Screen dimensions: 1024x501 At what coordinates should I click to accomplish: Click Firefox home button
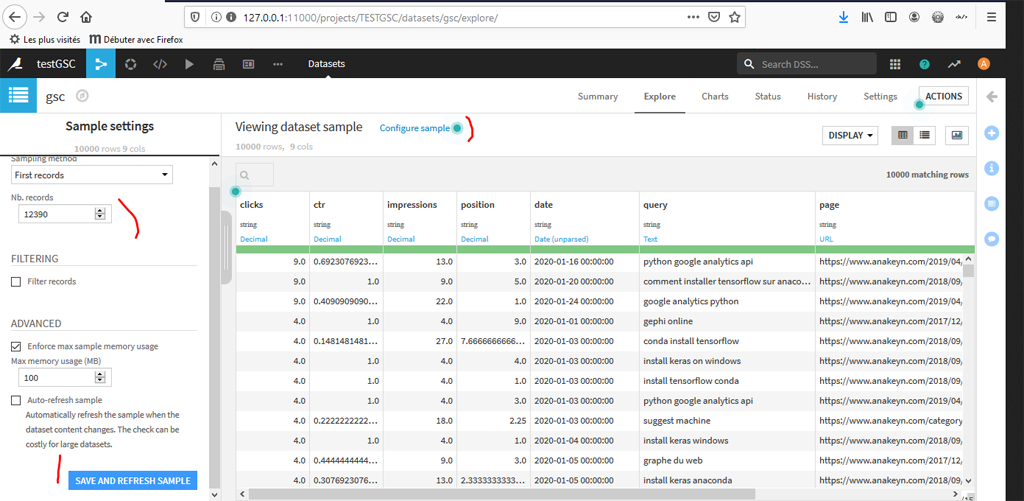pos(86,17)
